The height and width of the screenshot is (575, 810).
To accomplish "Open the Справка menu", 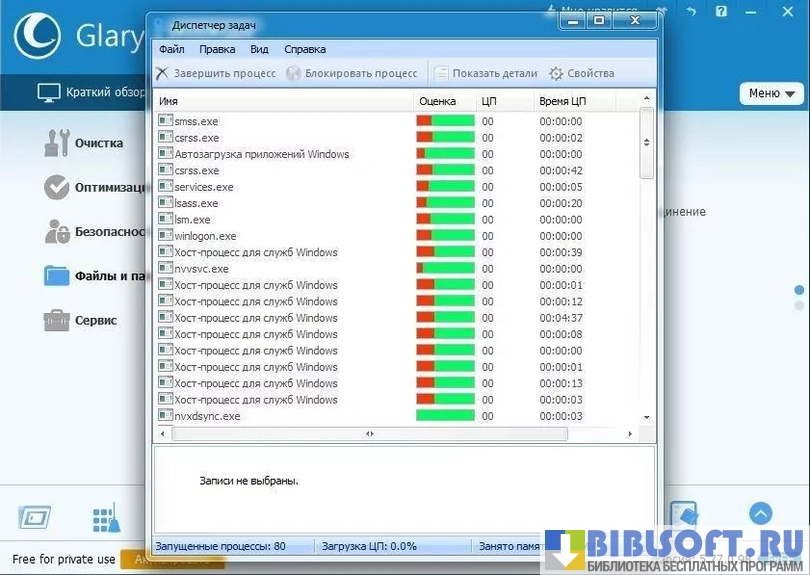I will tap(304, 49).
